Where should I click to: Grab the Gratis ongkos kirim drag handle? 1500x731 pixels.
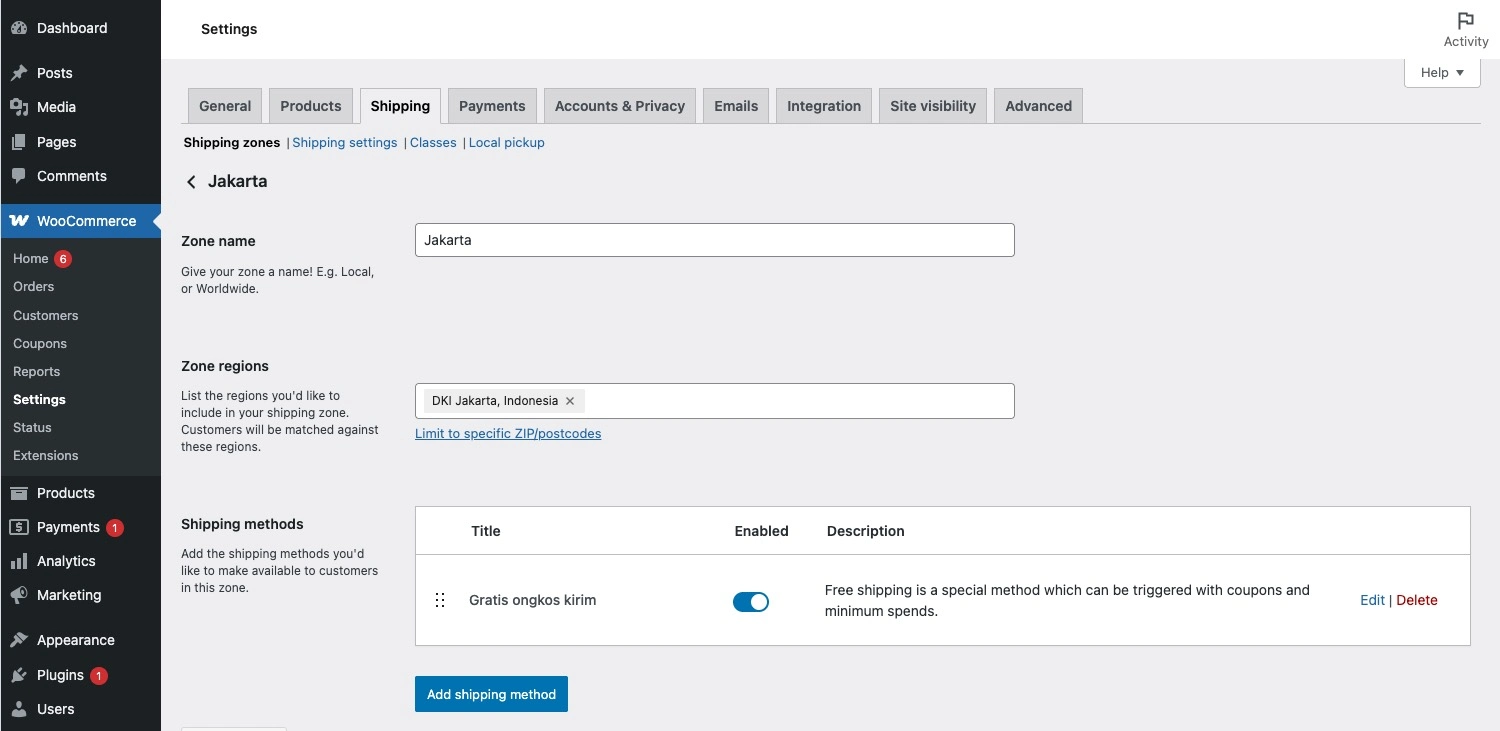pos(440,600)
